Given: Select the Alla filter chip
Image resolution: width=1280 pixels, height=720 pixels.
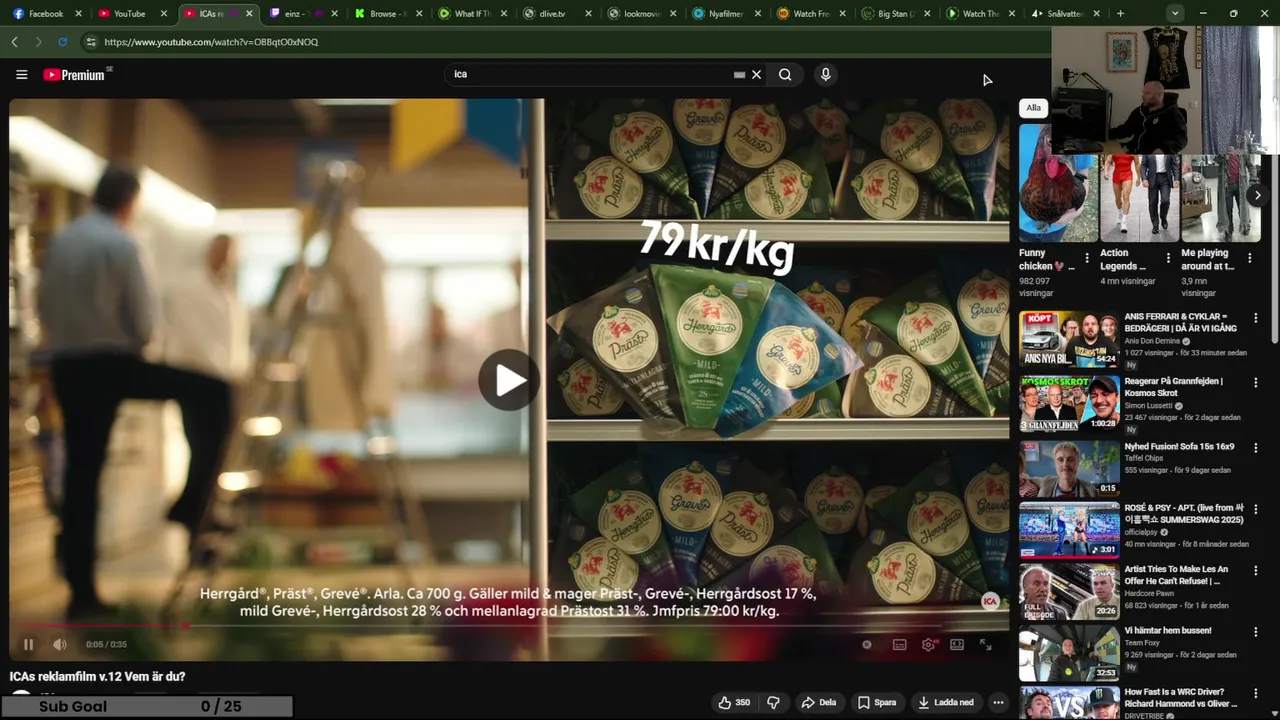Looking at the screenshot, I should [1033, 108].
